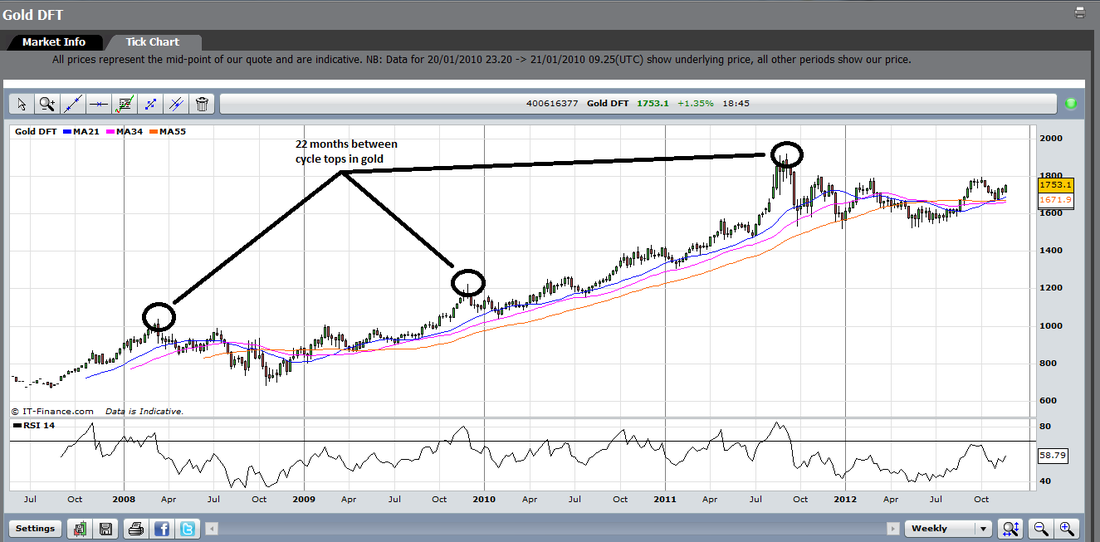
Task: Open the Settings button
Action: (x=35, y=529)
